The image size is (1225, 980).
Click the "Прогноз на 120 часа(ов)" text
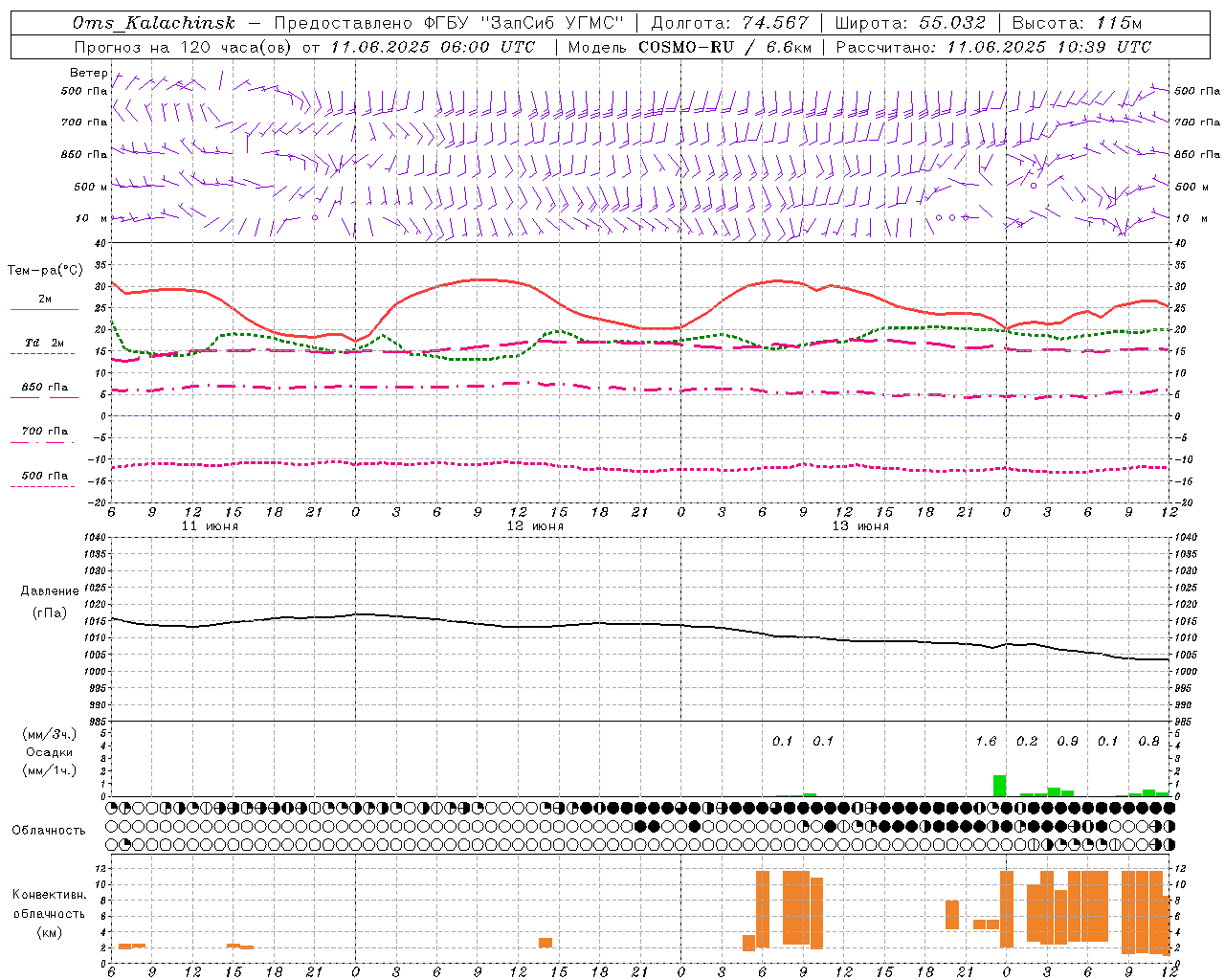click(184, 47)
